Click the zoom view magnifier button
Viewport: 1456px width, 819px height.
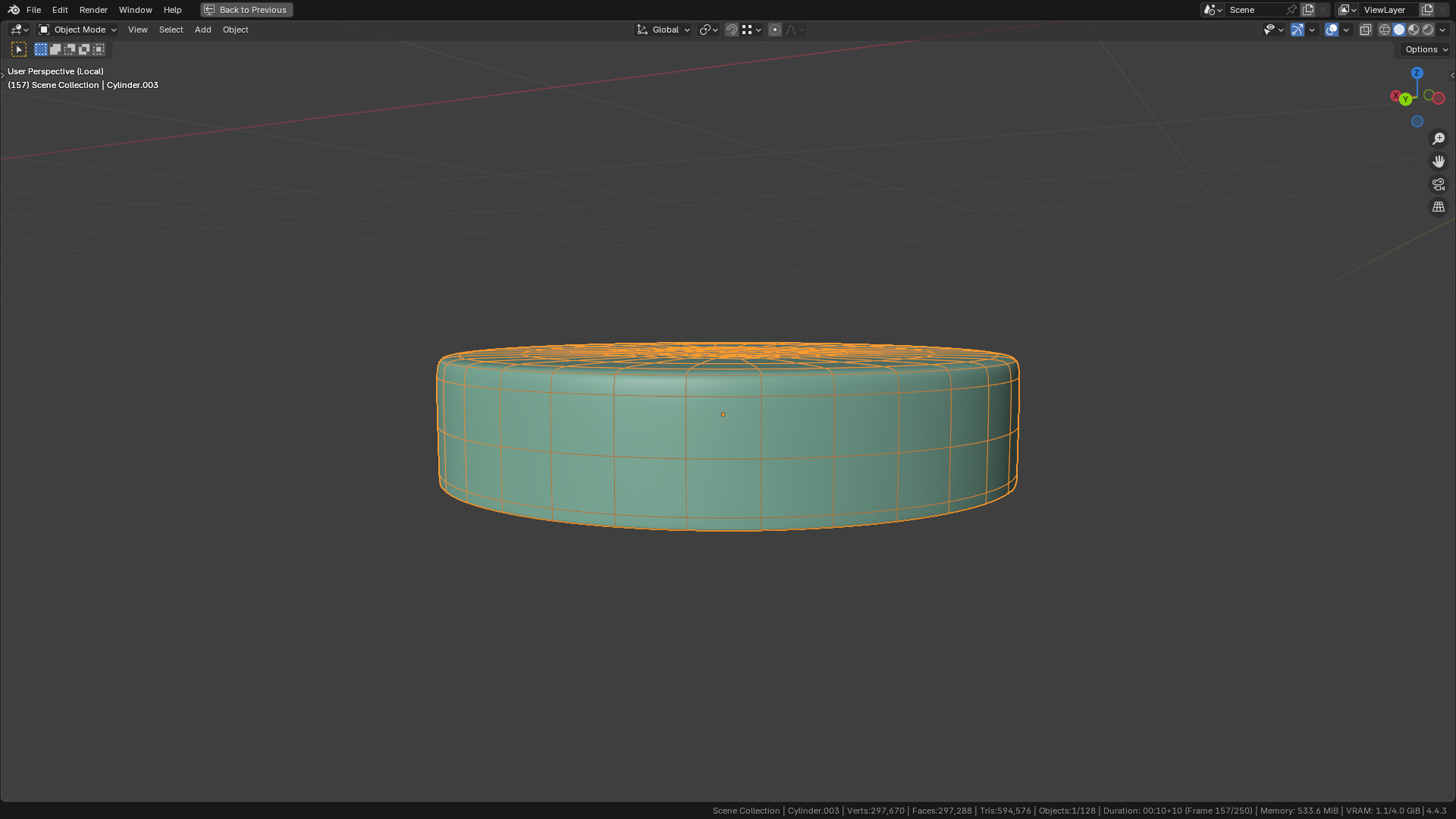click(1438, 139)
